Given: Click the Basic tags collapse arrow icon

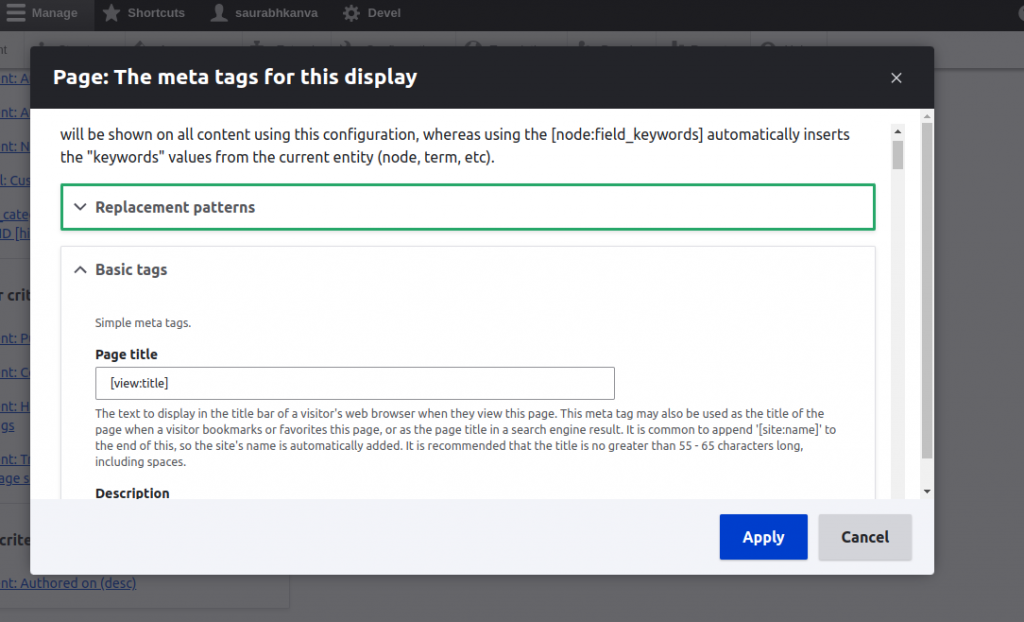Looking at the screenshot, I should point(78,269).
